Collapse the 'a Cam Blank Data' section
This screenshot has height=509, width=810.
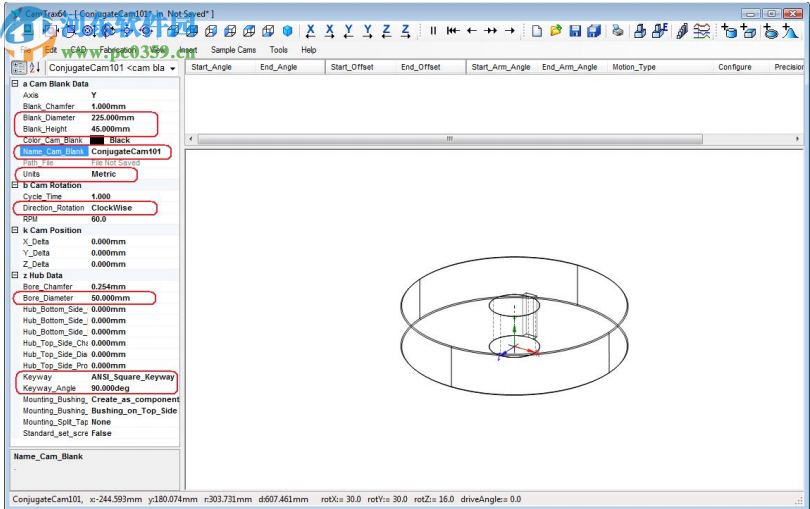[x=15, y=84]
